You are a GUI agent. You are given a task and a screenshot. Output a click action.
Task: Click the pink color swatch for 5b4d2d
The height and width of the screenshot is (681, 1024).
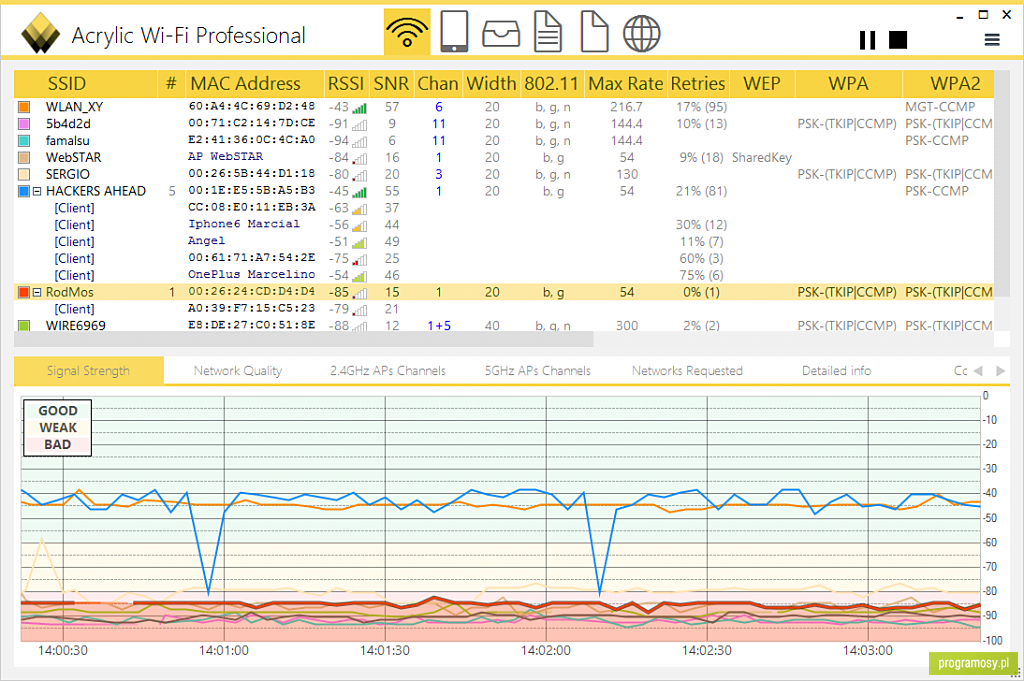[x=24, y=124]
